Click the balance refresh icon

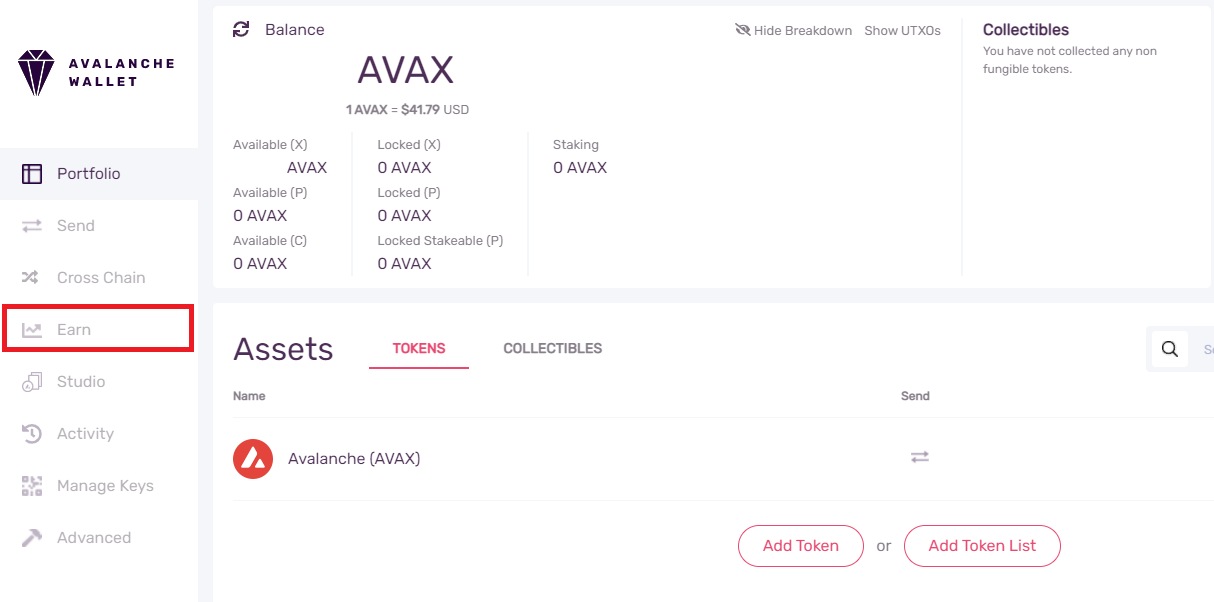[x=241, y=30]
